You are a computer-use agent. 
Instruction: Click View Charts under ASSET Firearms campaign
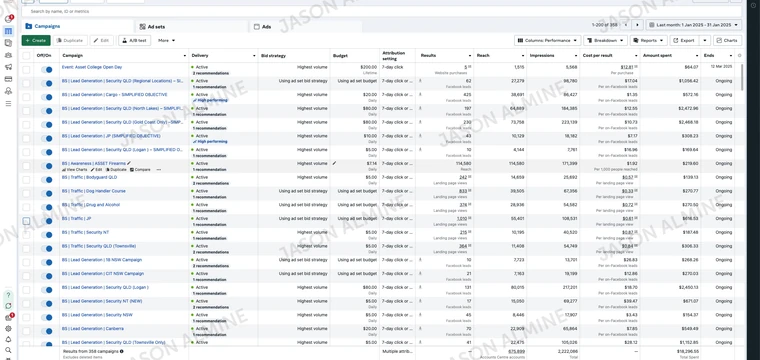pos(75,170)
